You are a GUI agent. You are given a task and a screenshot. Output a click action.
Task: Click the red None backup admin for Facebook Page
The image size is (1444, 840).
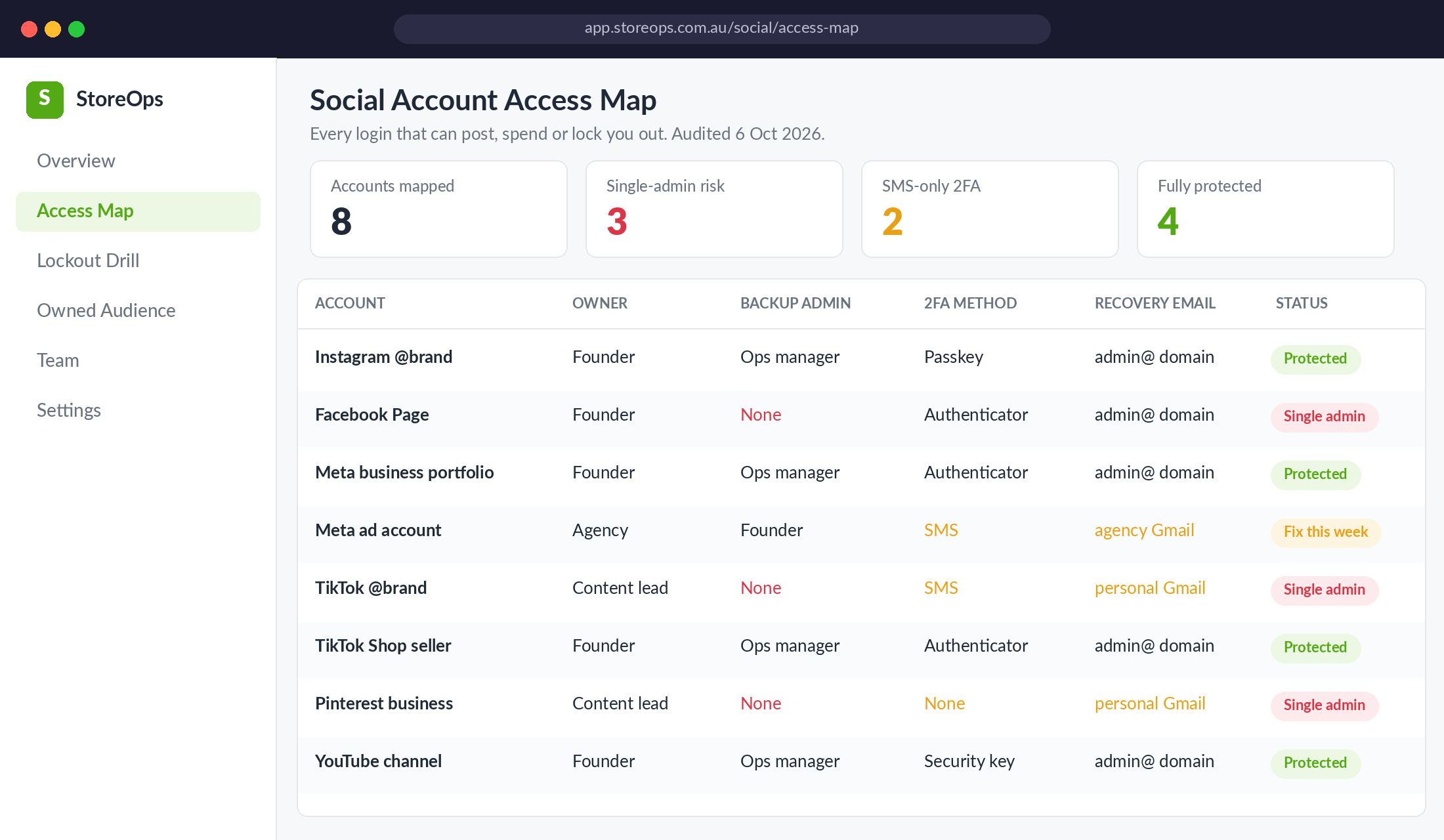coord(761,415)
